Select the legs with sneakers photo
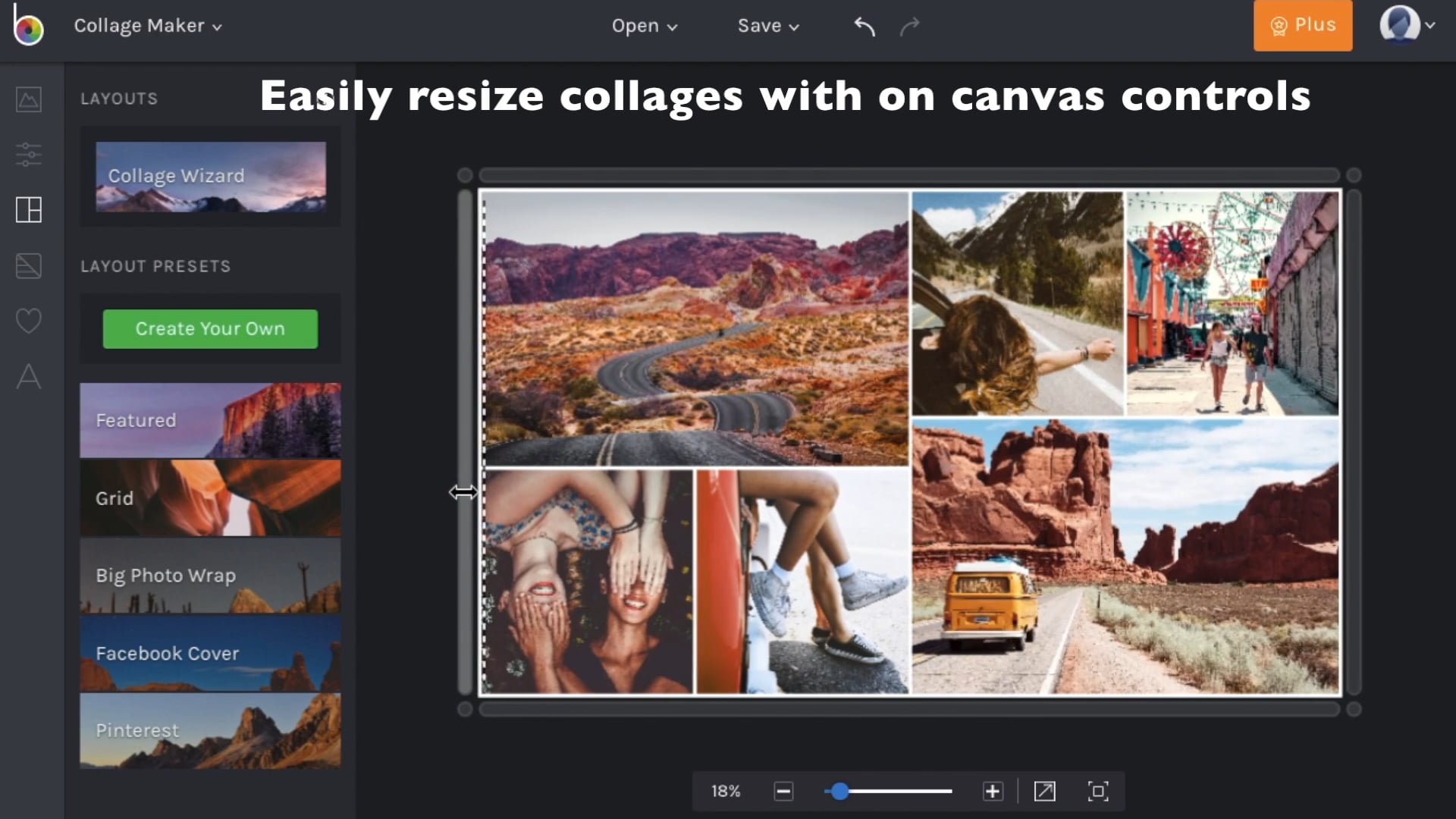 coord(802,582)
